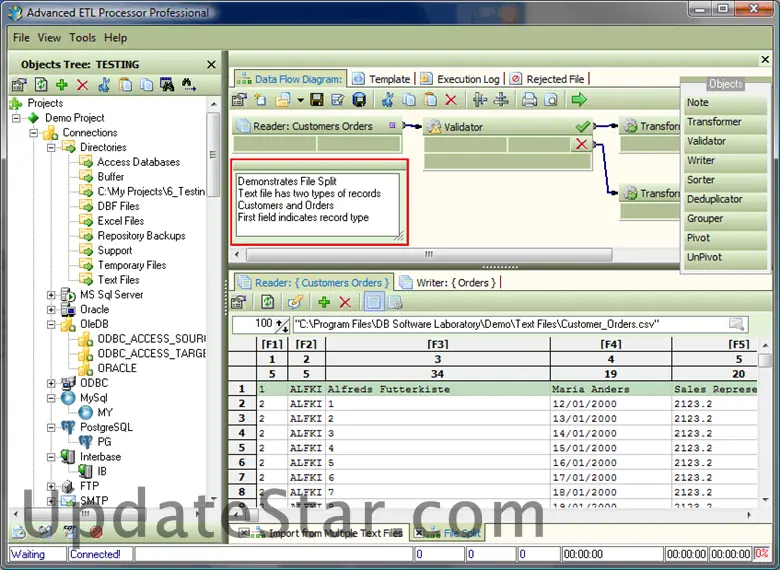Expand the MS Sql Server node
This screenshot has width=780, height=570.
point(51,295)
